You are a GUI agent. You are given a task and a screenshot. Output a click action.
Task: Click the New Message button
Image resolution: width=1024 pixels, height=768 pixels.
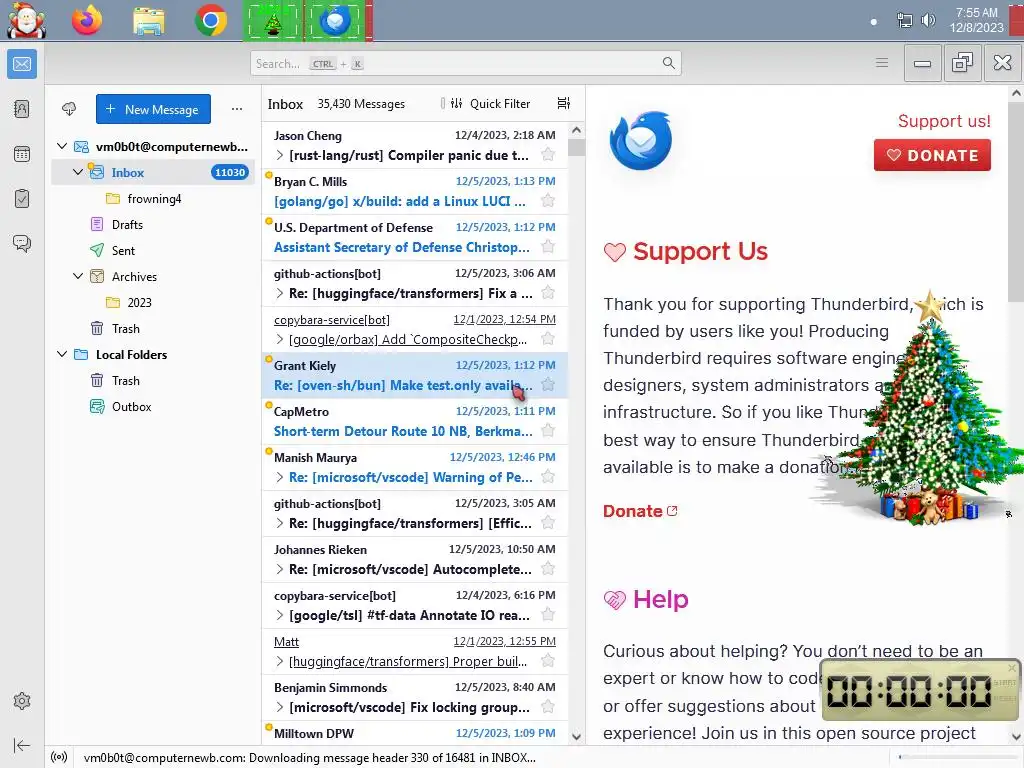tap(153, 109)
